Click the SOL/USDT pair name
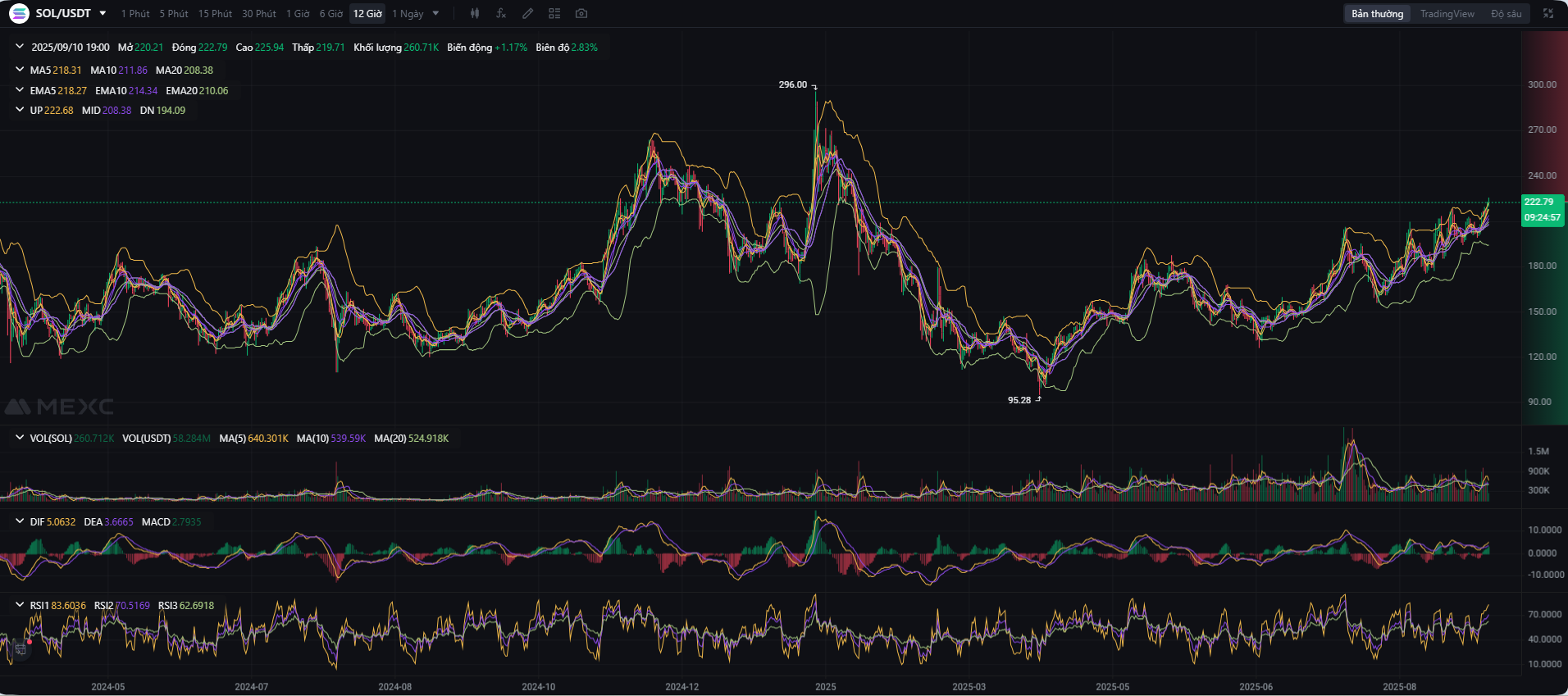This screenshot has width=1568, height=696. point(63,13)
